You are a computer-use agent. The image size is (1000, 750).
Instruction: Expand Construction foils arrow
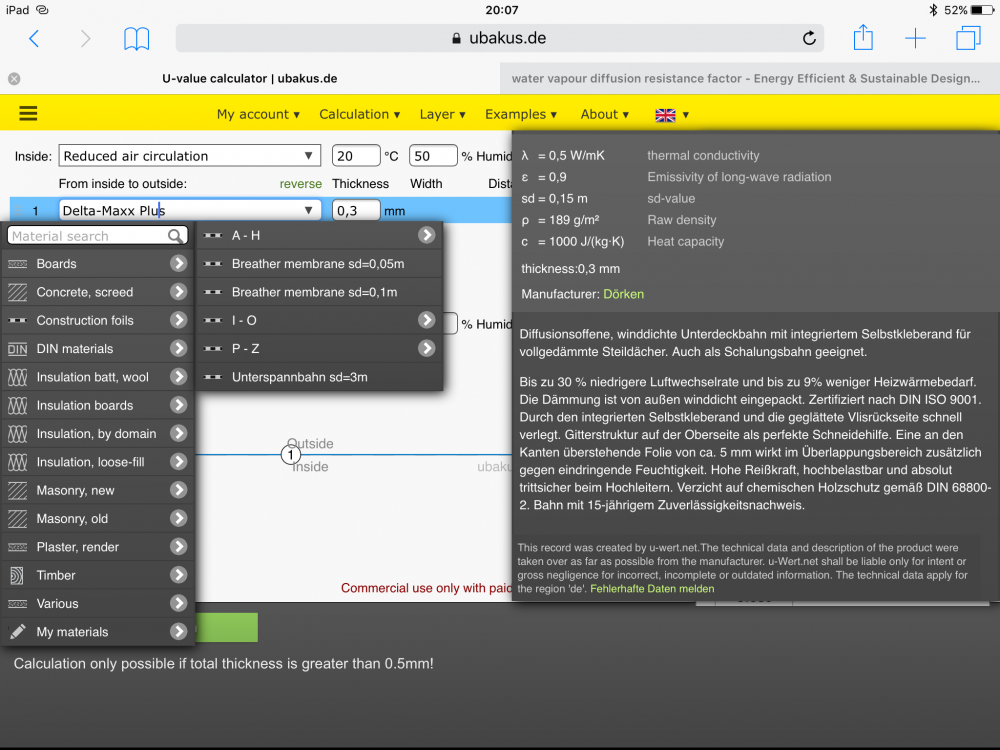(x=179, y=320)
